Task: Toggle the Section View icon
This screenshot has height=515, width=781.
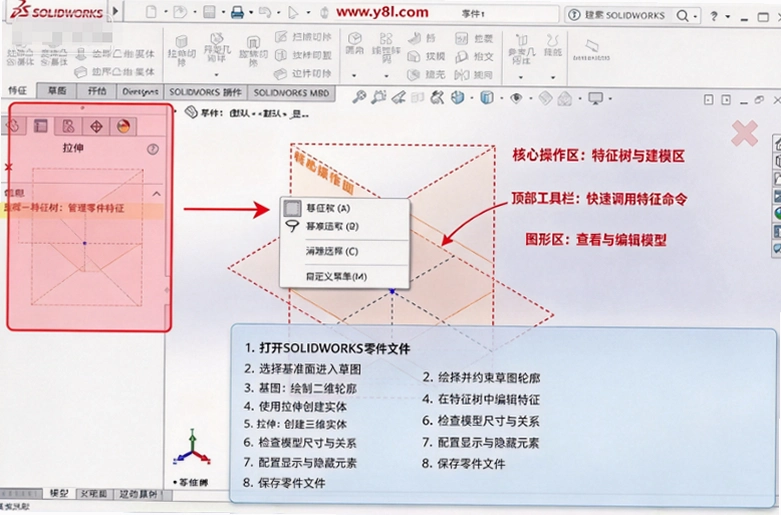Action: (417, 98)
